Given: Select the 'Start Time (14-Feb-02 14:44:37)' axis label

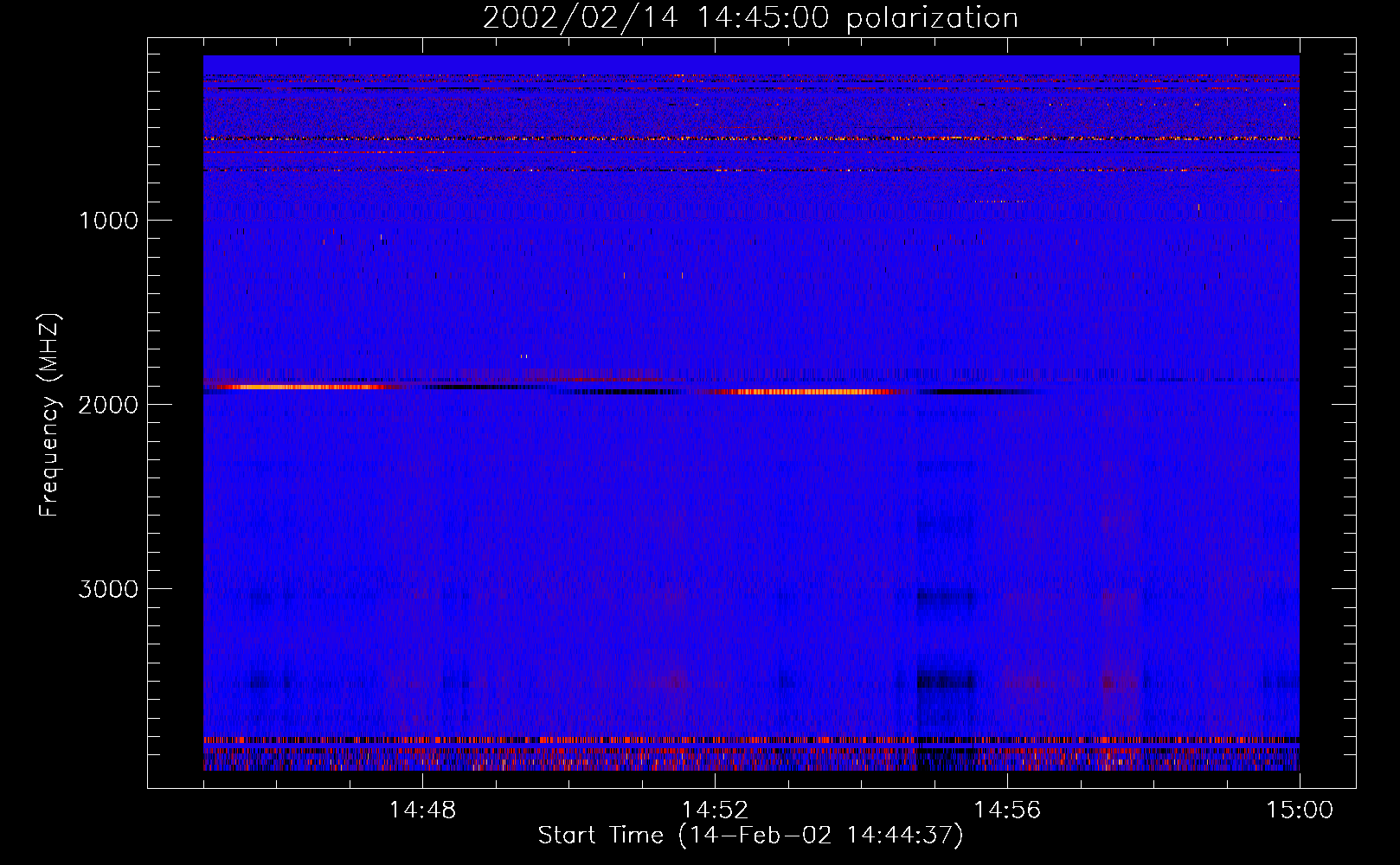Looking at the screenshot, I should [x=750, y=836].
